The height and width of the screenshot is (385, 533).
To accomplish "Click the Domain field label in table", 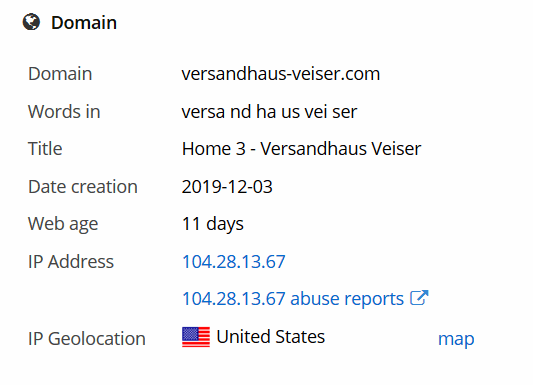I will point(60,74).
